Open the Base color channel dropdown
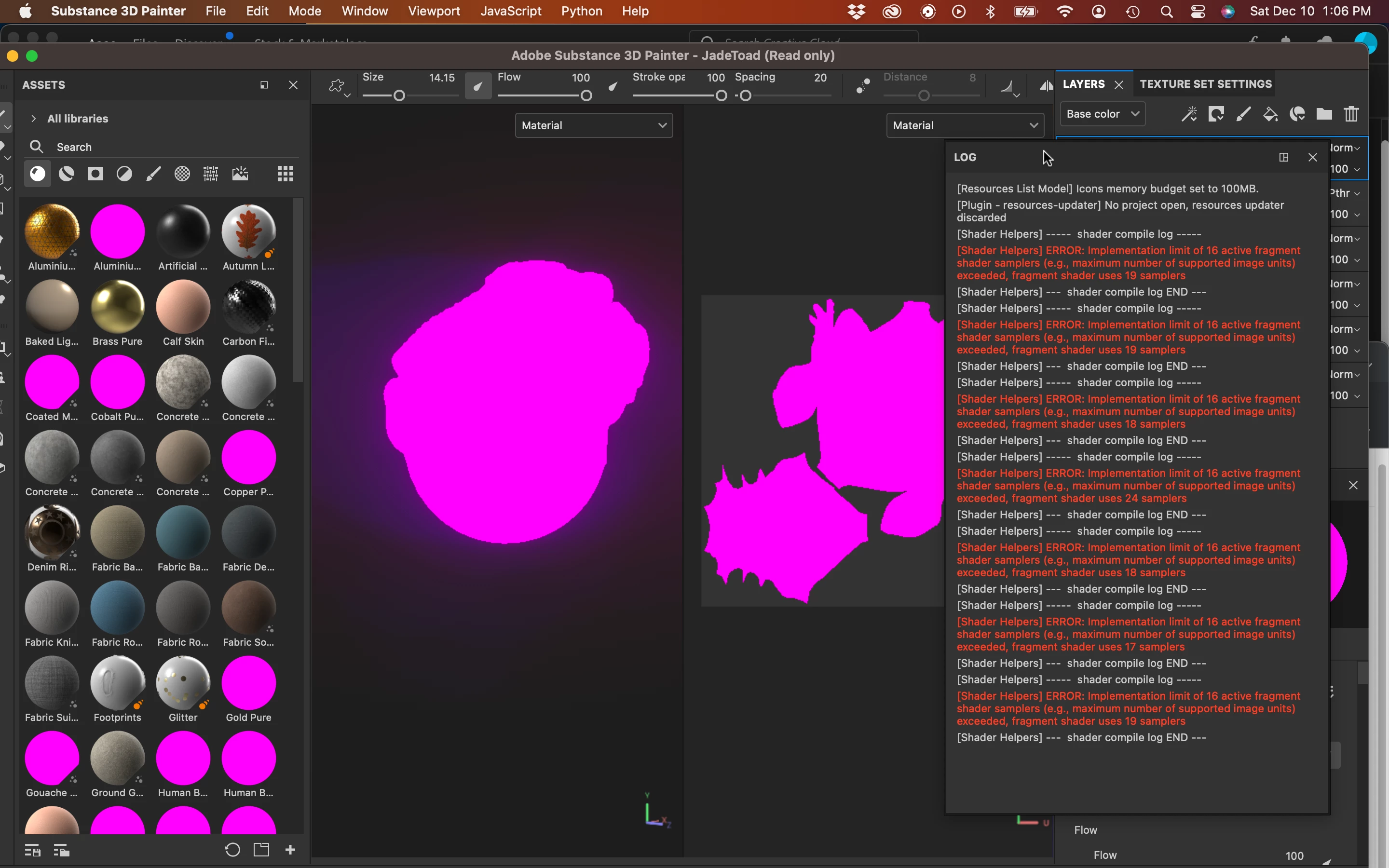1389x868 pixels. tap(1102, 114)
